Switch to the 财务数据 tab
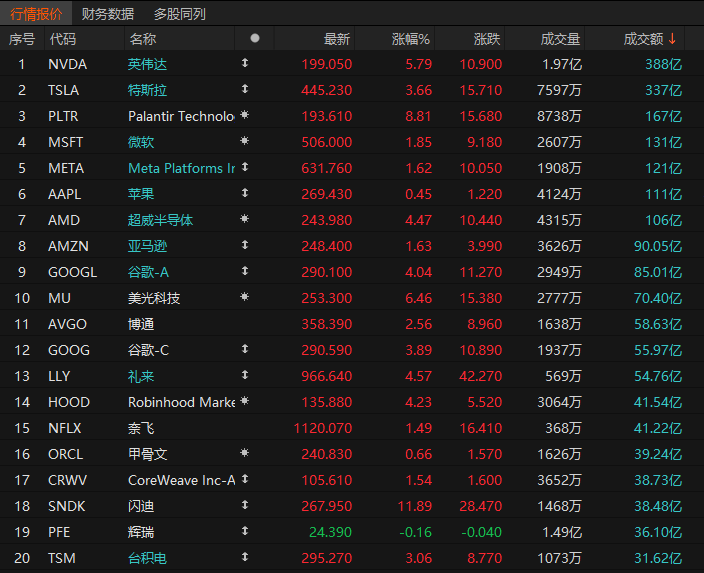 tap(108, 14)
